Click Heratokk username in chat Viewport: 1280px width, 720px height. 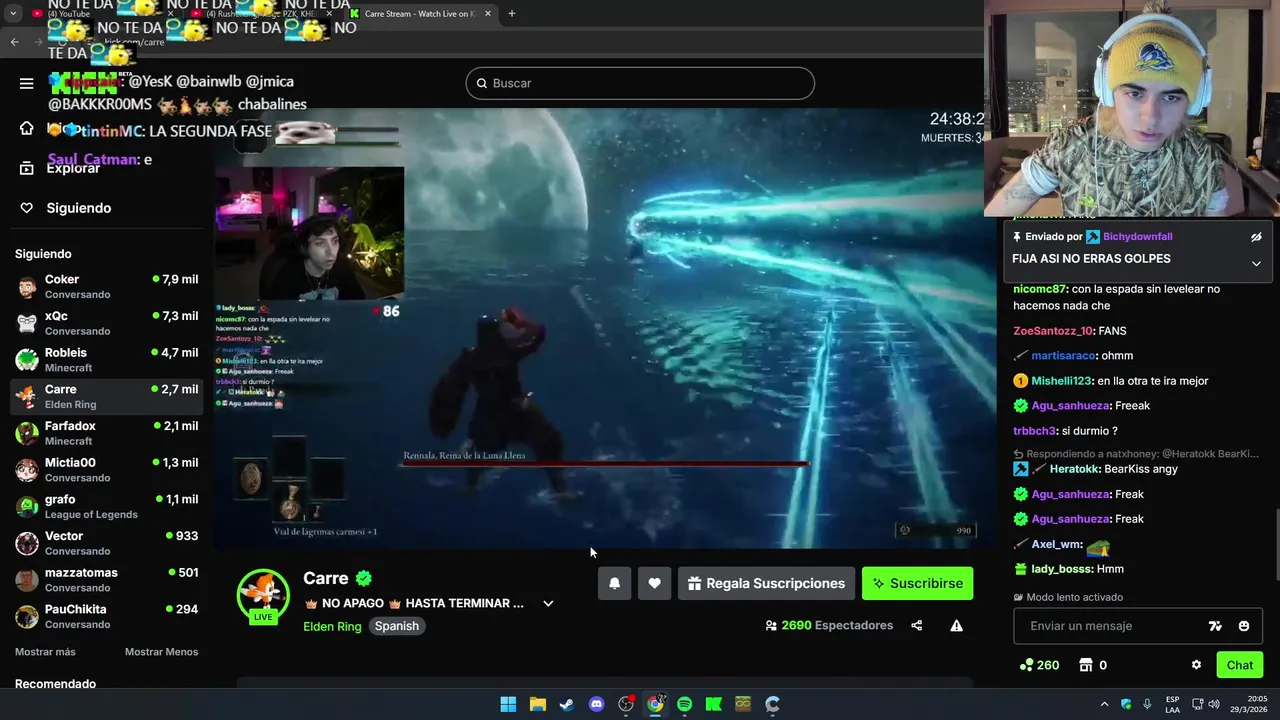point(1076,469)
